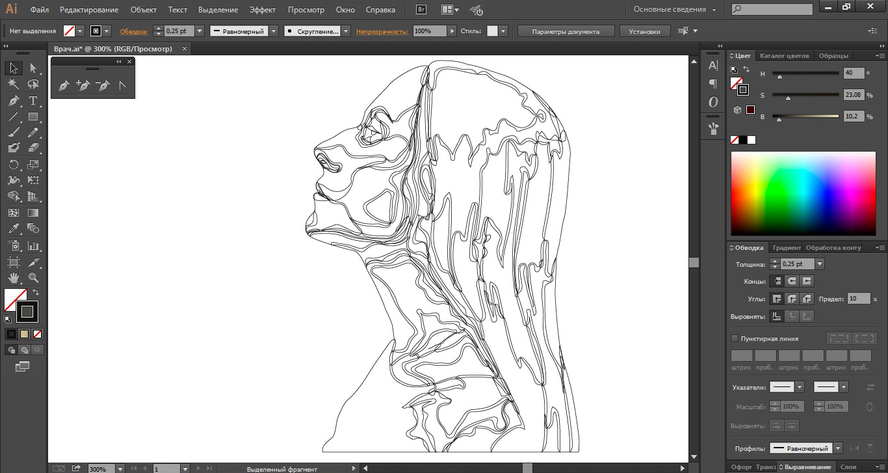Select the Artboard tool
Screen dimensions: 888x473
pyautogui.click(x=14, y=262)
